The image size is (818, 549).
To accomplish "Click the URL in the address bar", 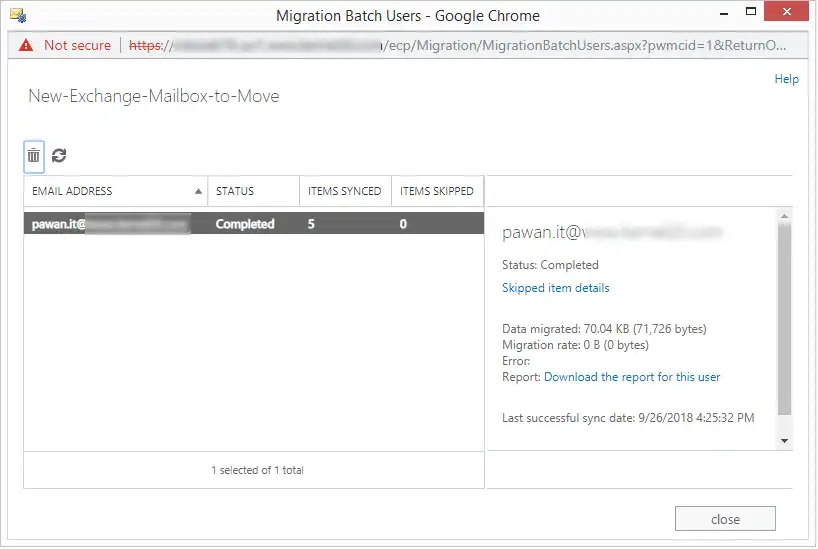I will 458,45.
